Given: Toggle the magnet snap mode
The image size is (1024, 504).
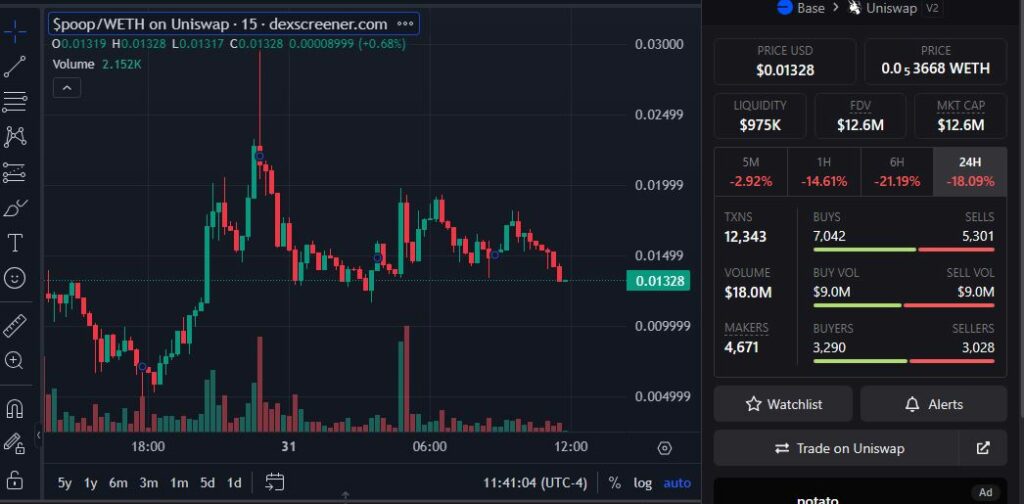Looking at the screenshot, I should 14,409.
